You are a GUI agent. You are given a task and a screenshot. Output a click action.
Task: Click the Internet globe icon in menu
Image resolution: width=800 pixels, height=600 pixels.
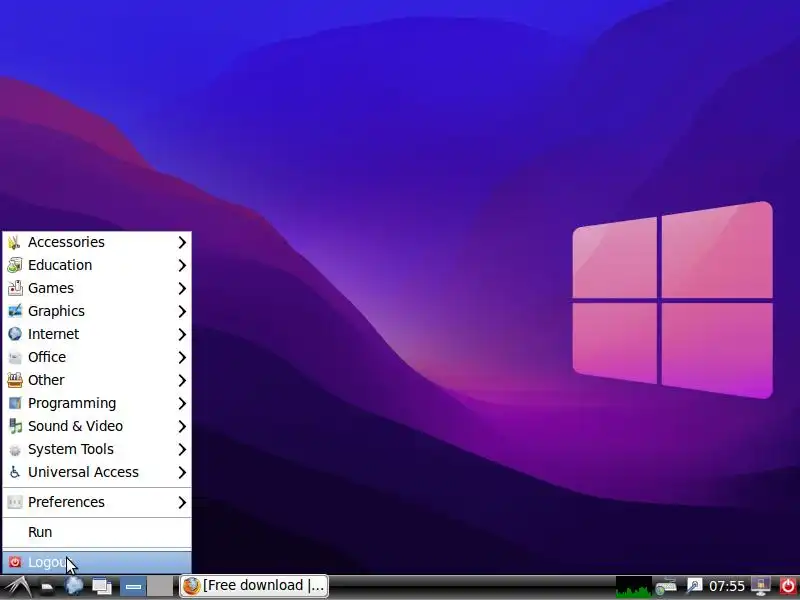[x=15, y=334]
